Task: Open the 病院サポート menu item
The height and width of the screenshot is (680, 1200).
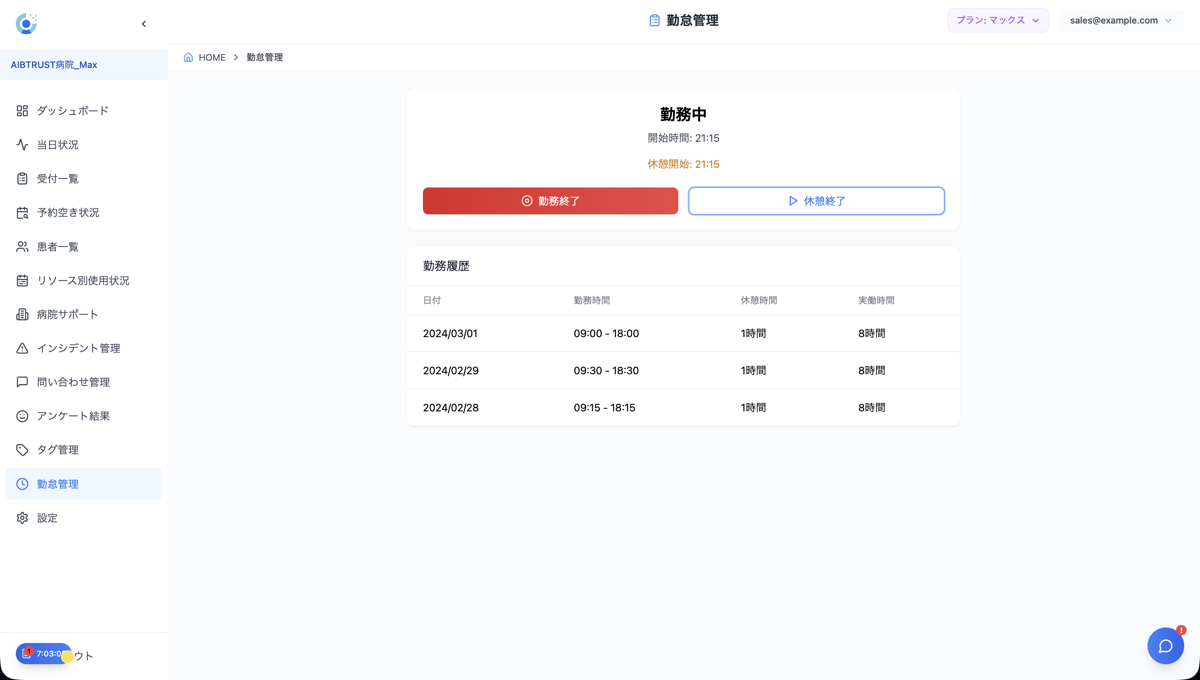Action: click(68, 315)
